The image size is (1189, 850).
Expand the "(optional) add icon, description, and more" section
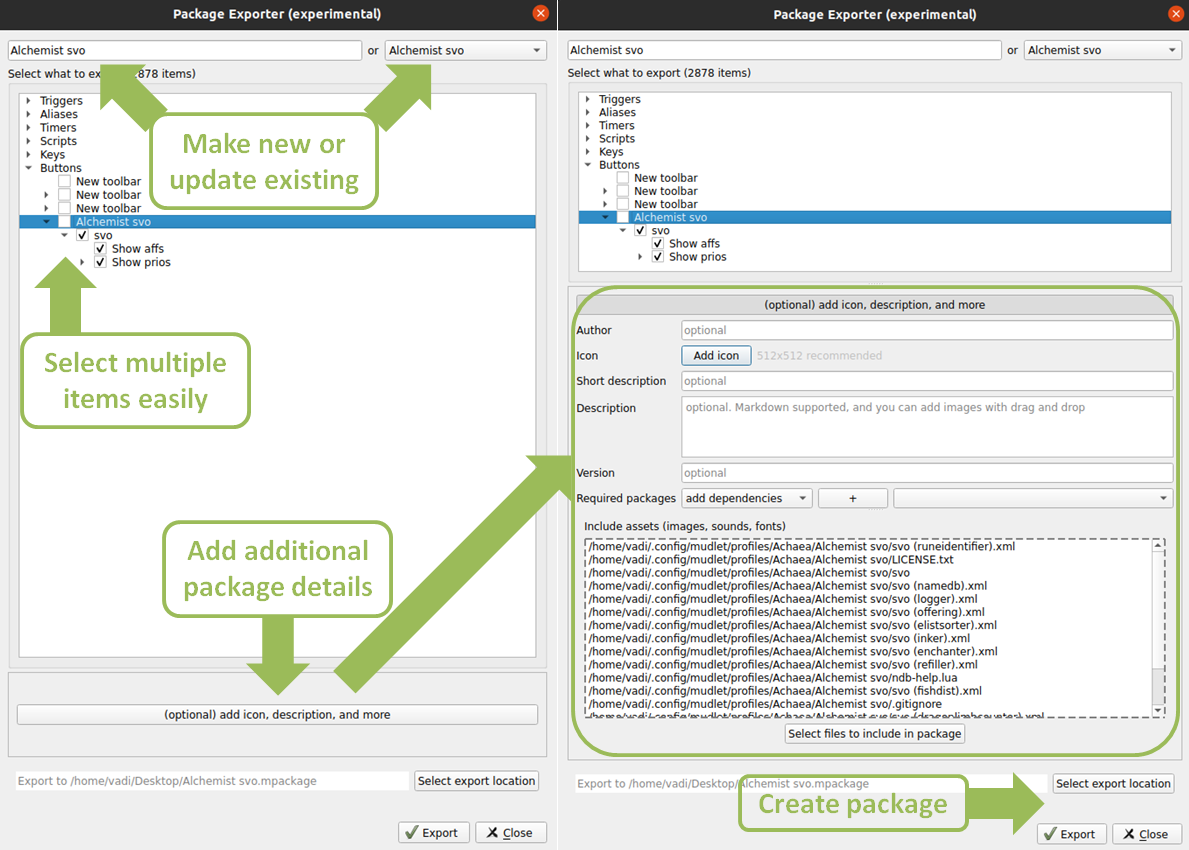(x=277, y=714)
